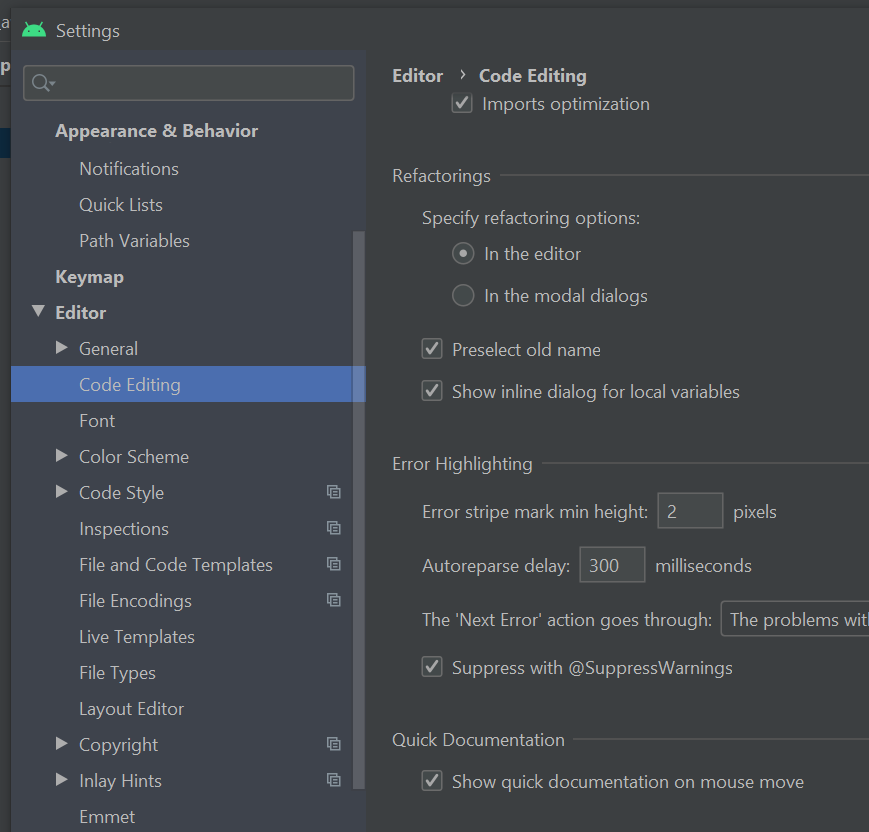Click project-level icon beside Copyright
869x832 pixels.
point(334,744)
